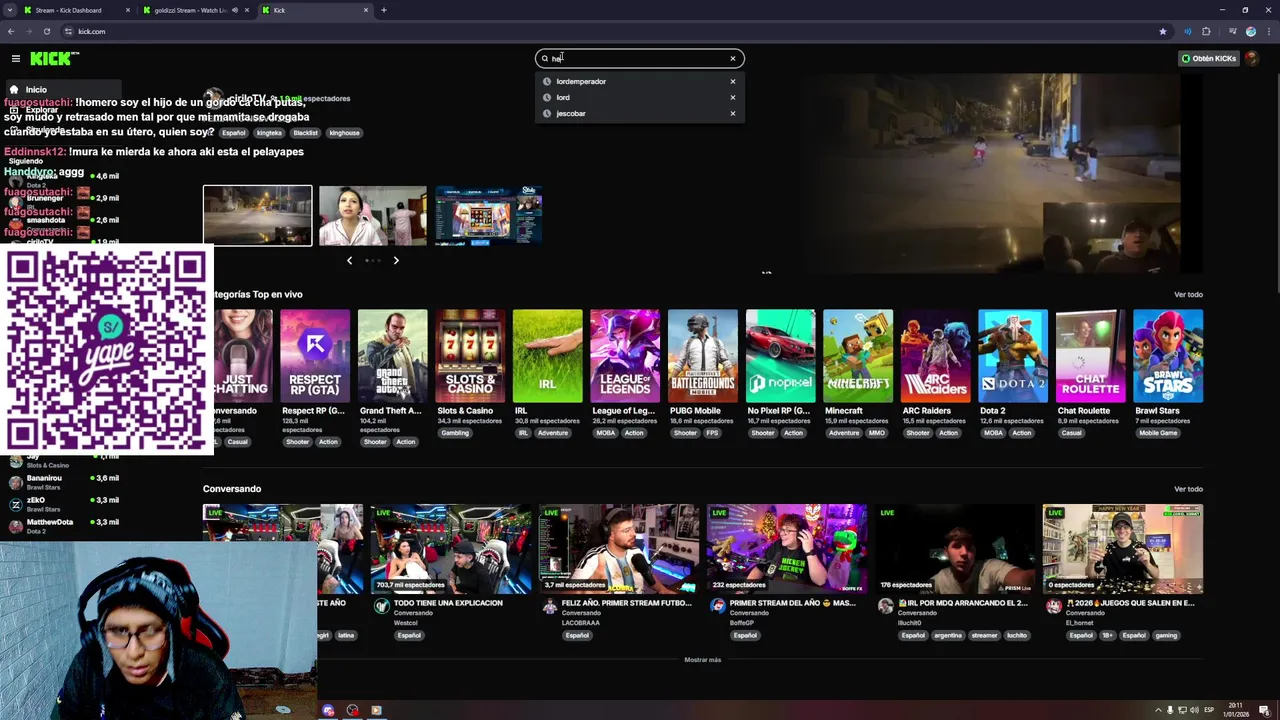The width and height of the screenshot is (1280, 720).
Task: Open the Westcol channel avatar
Action: [x=381, y=606]
